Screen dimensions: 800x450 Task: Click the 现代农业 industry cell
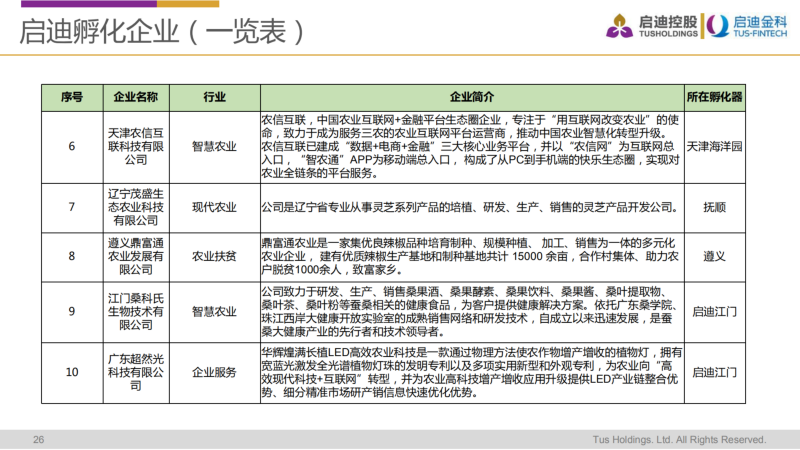tap(214, 208)
